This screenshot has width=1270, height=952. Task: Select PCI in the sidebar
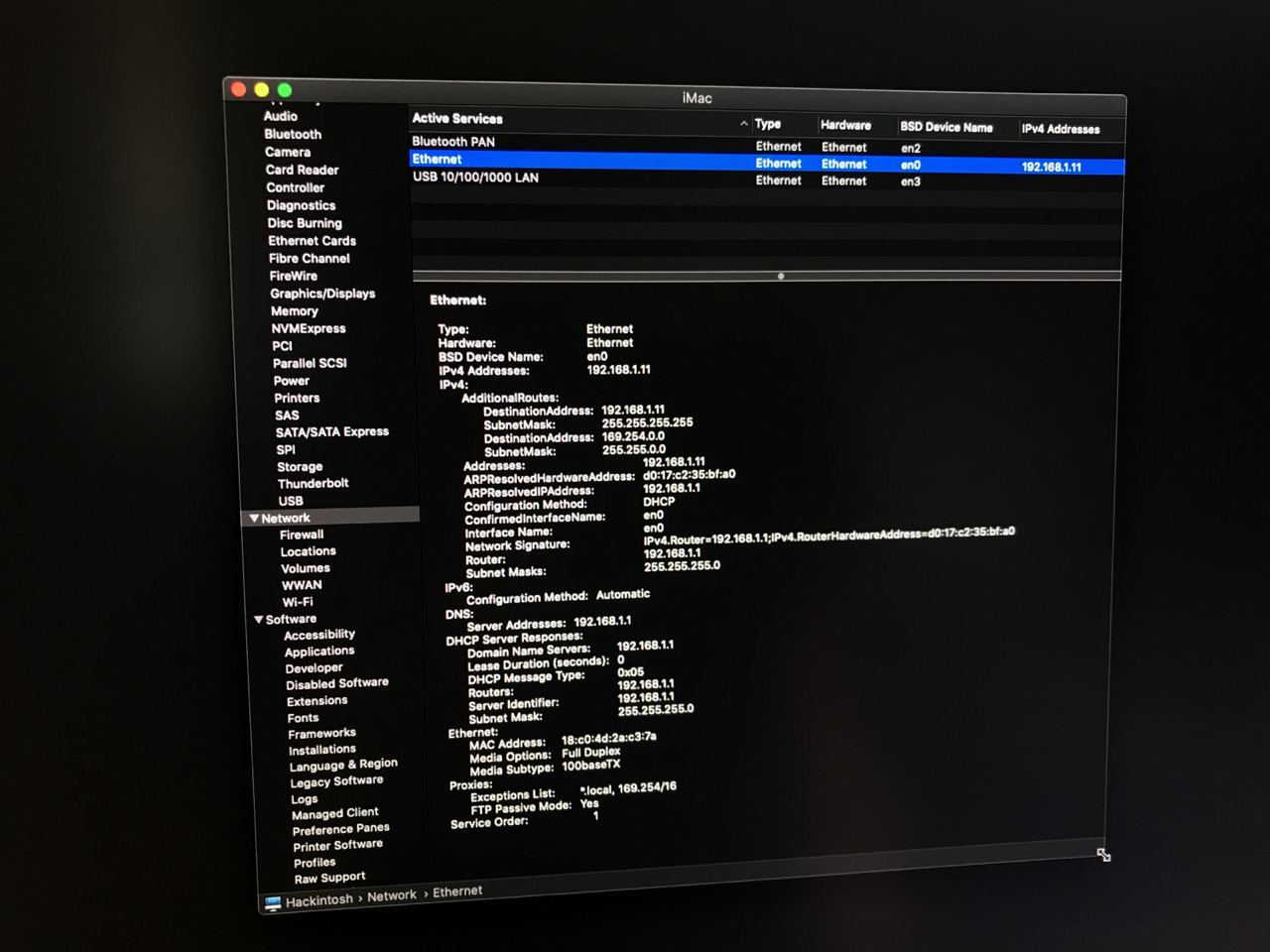coord(283,346)
